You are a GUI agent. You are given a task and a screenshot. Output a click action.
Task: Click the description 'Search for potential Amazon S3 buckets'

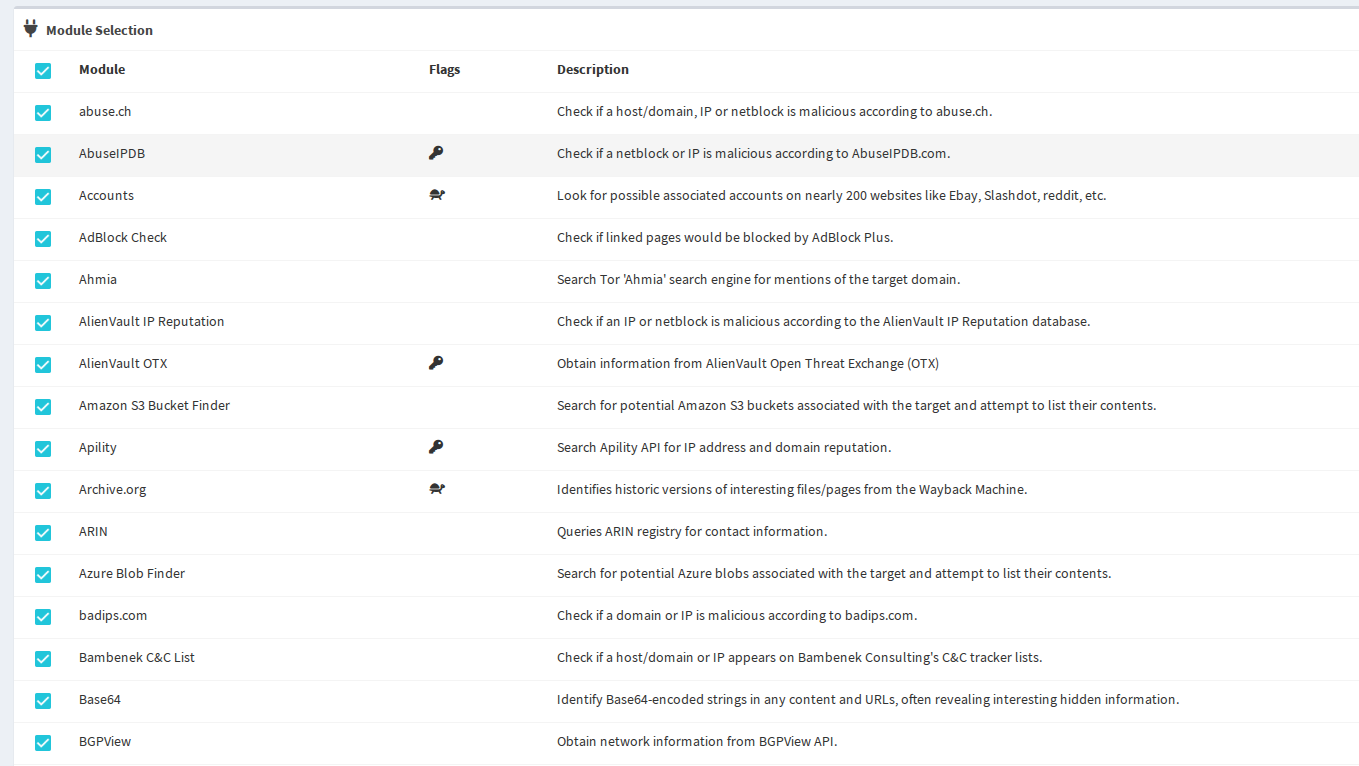[857, 405]
